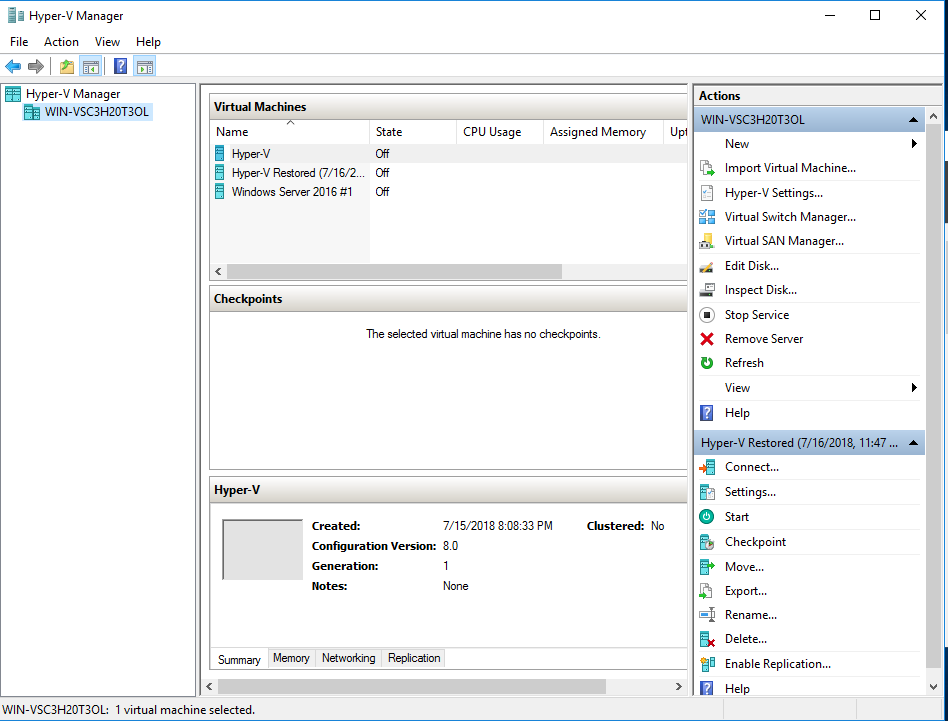Switch to the Networking tab
Viewport: 948px width, 721px height.
348,658
